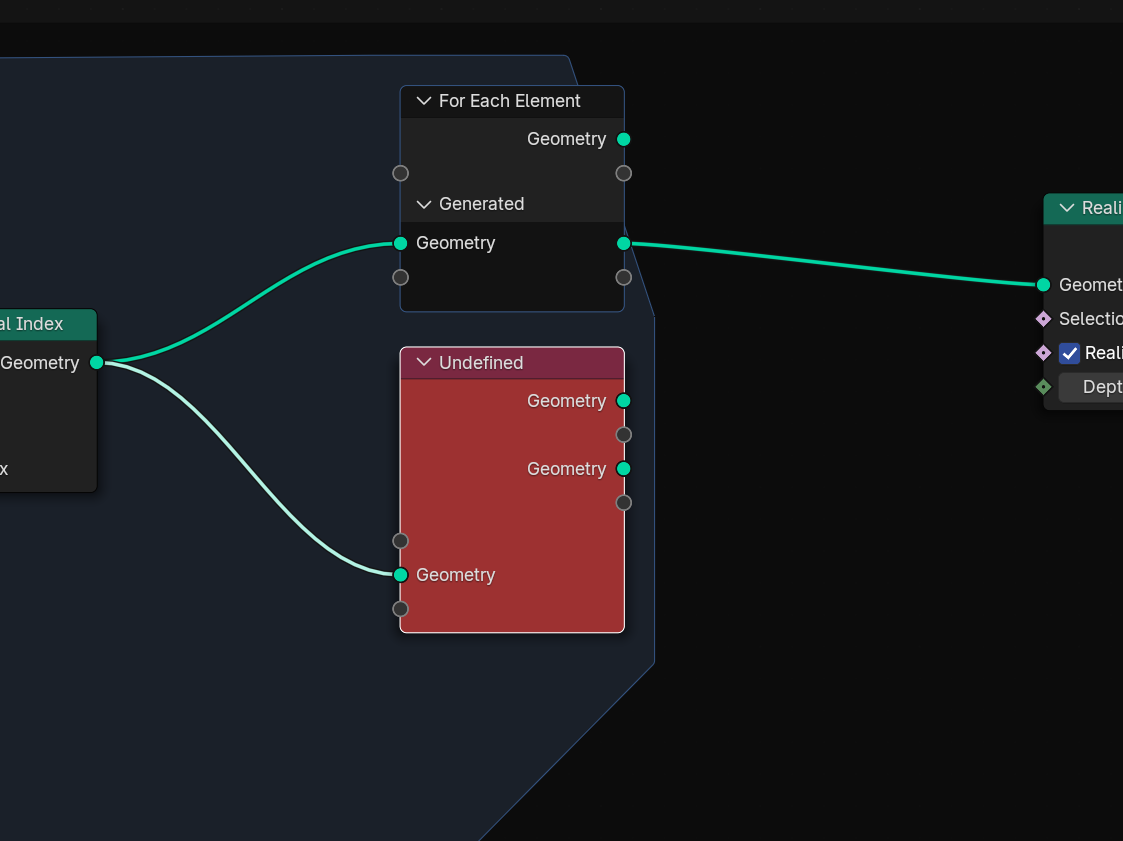1123x841 pixels.
Task: Collapse the For Each Element node
Action: pyautogui.click(x=424, y=101)
